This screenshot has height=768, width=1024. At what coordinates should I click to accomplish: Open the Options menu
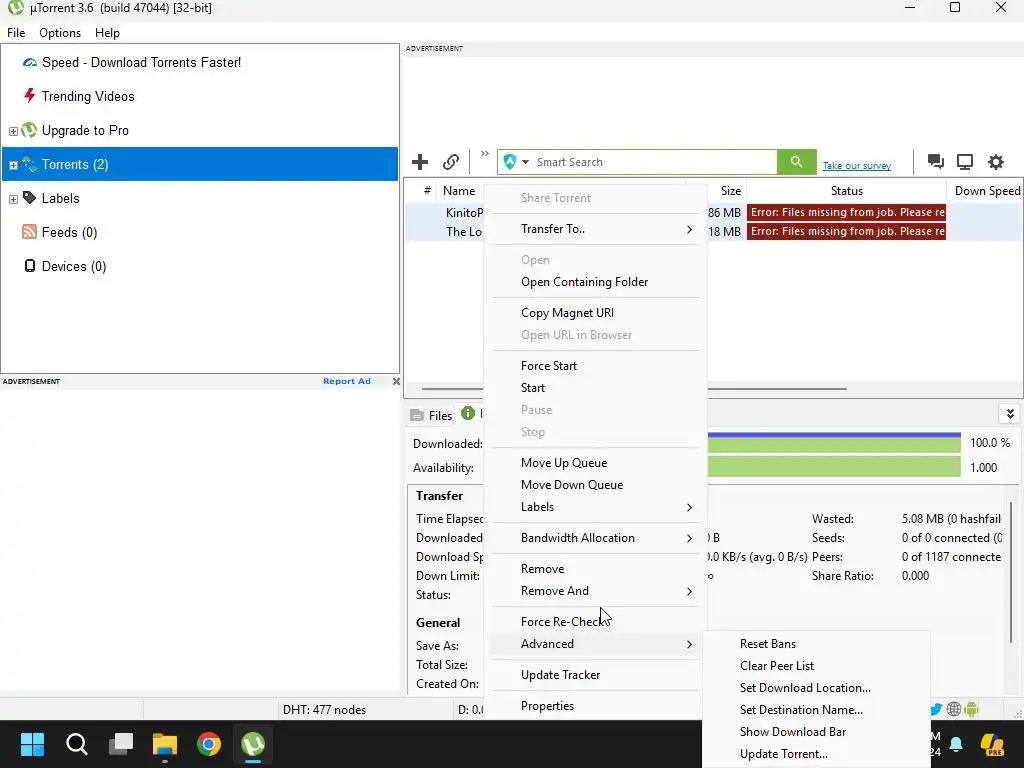click(x=60, y=33)
